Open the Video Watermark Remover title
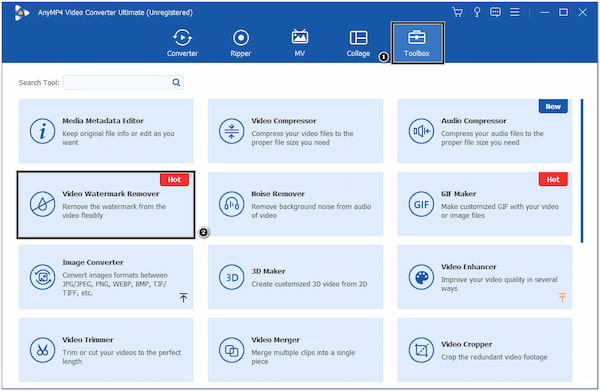This screenshot has height=391, width=600. point(111,194)
